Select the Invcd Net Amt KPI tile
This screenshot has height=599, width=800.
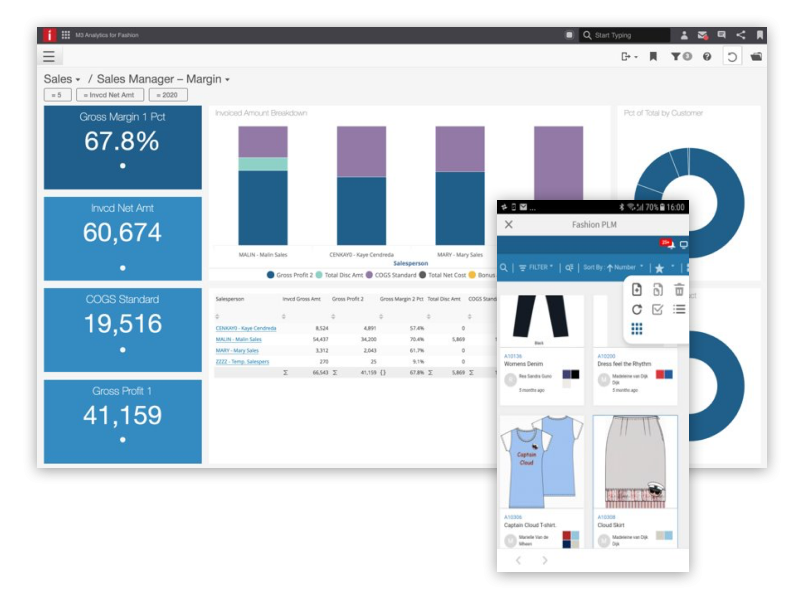(x=122, y=239)
